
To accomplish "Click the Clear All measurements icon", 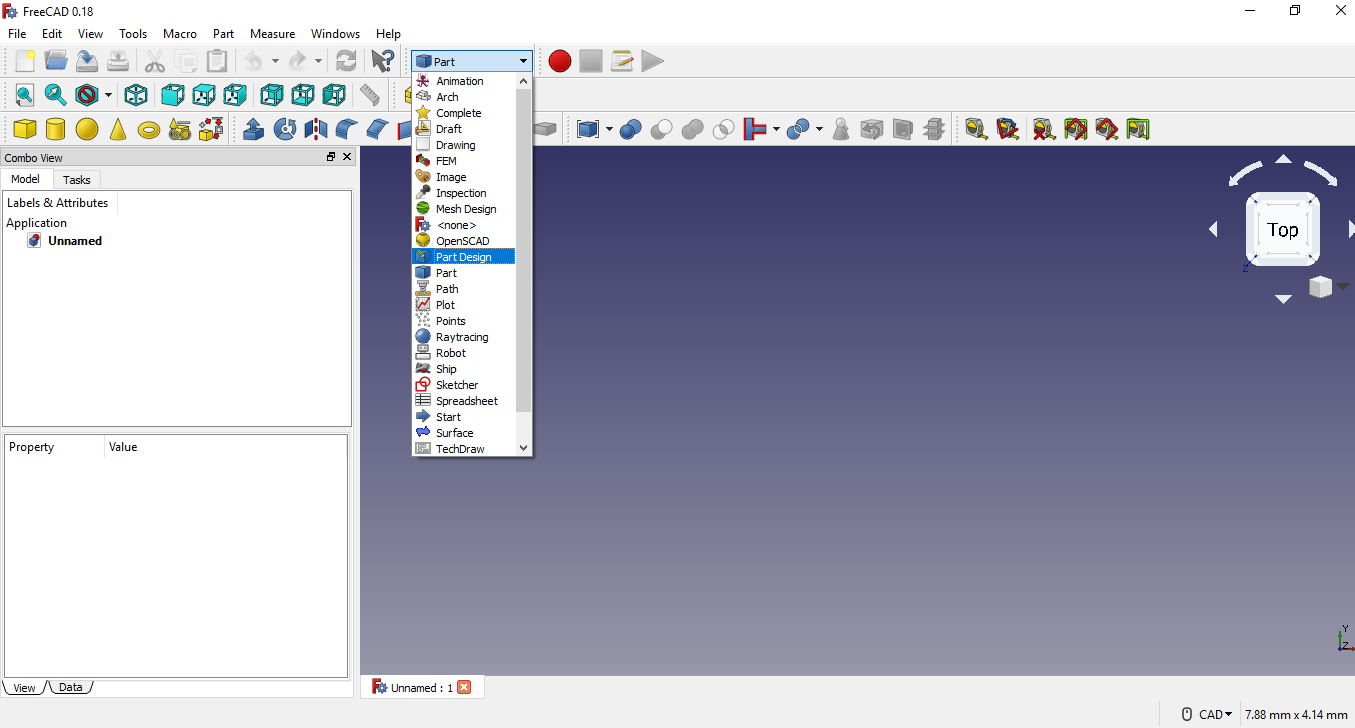I will (1044, 129).
